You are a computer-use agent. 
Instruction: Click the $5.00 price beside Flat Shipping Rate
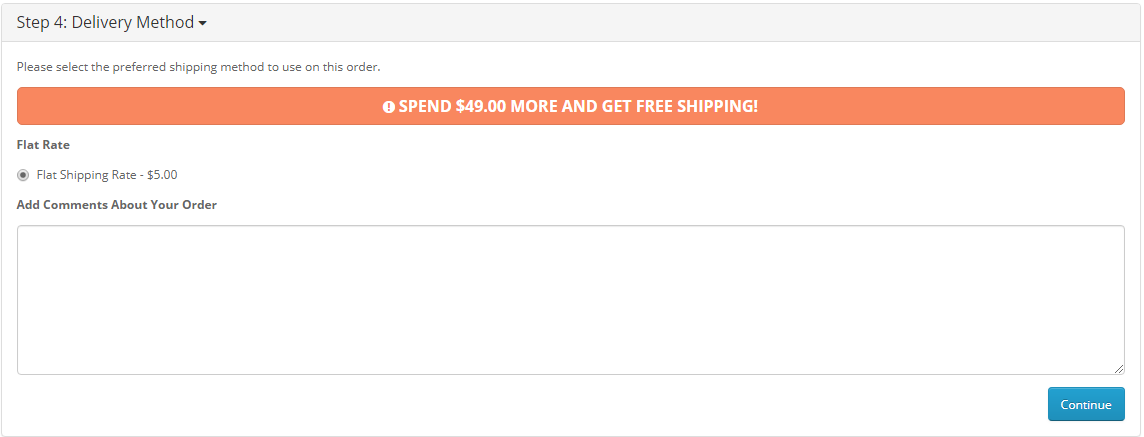162,175
